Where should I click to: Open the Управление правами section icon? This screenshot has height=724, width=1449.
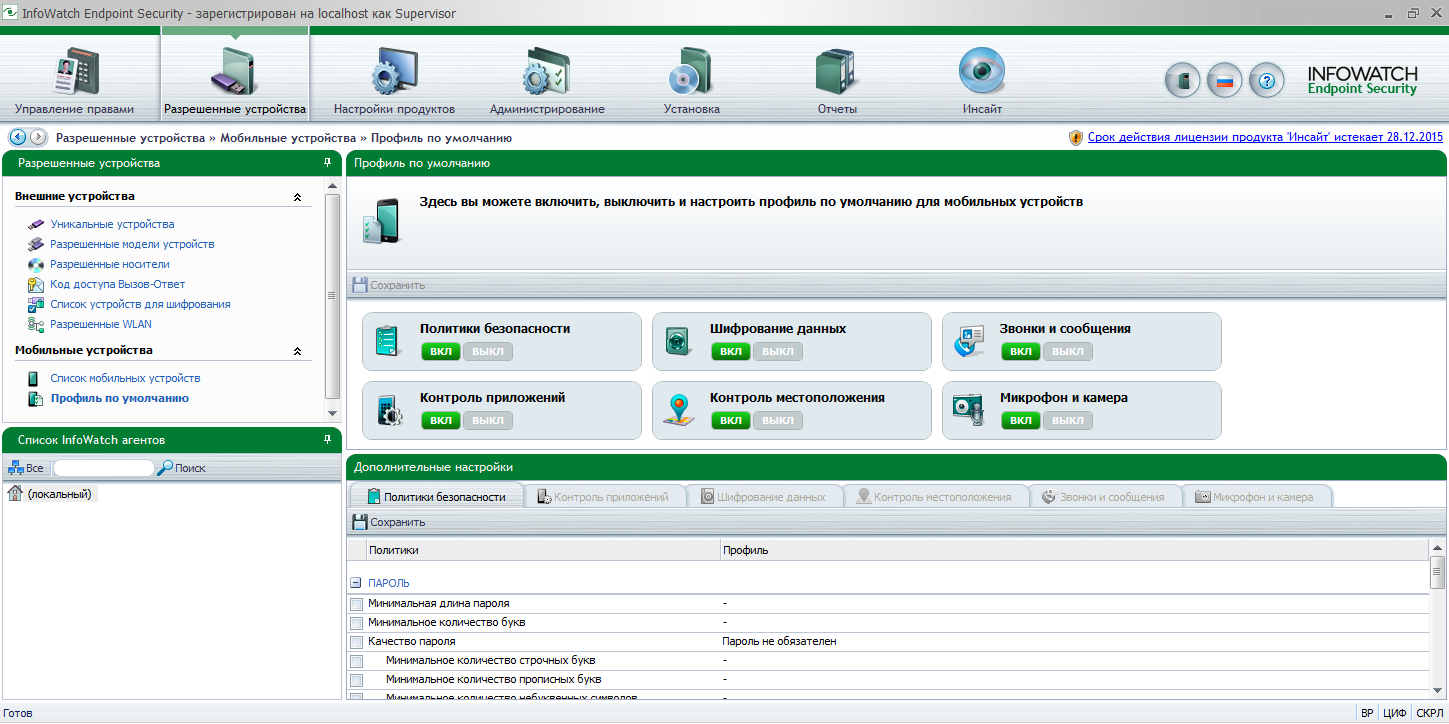point(73,73)
